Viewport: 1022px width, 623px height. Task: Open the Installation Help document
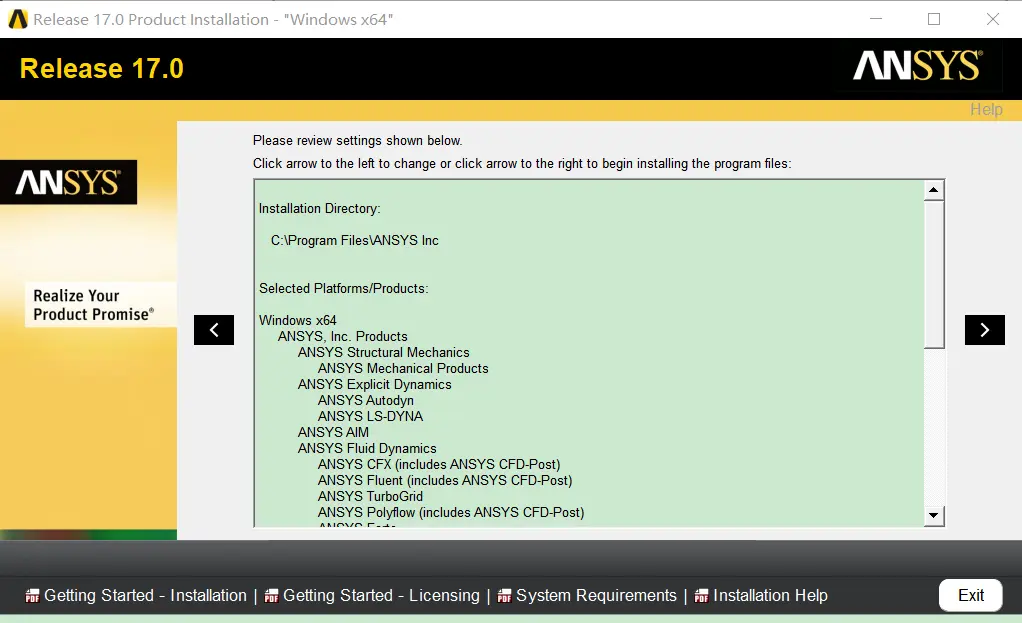coord(770,596)
